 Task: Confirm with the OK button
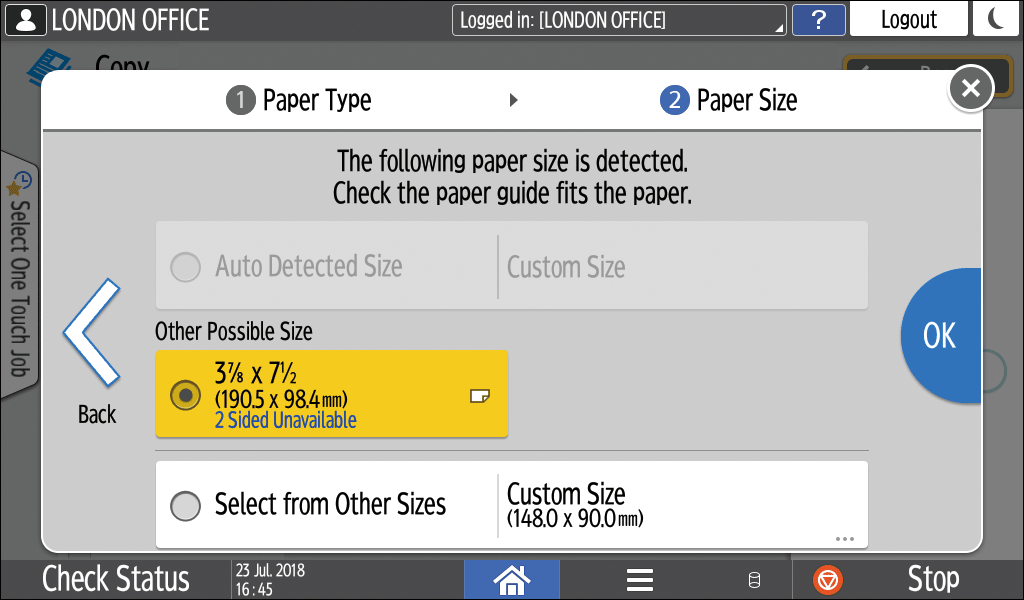[x=940, y=336]
